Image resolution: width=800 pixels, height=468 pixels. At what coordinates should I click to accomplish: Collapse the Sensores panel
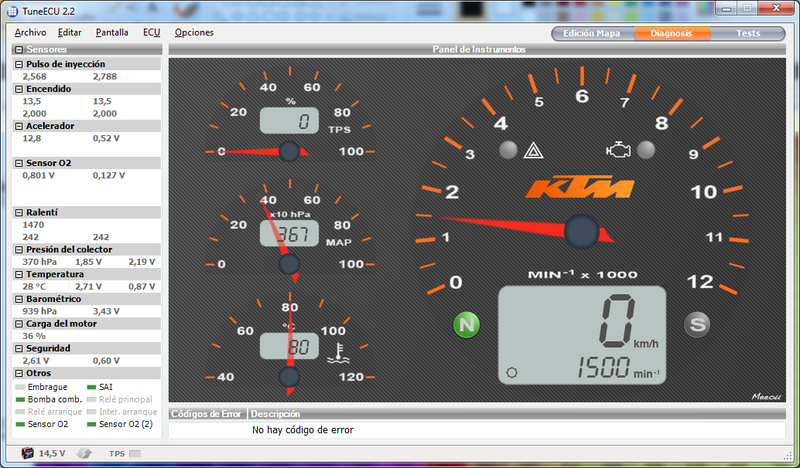(19, 50)
